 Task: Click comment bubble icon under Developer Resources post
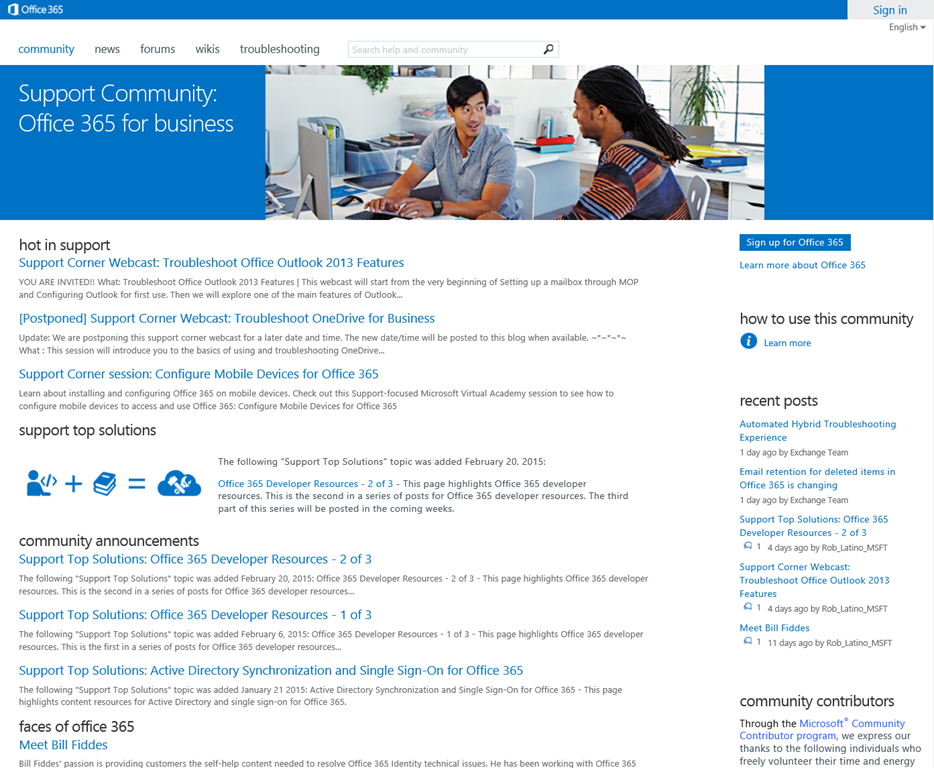[x=747, y=547]
